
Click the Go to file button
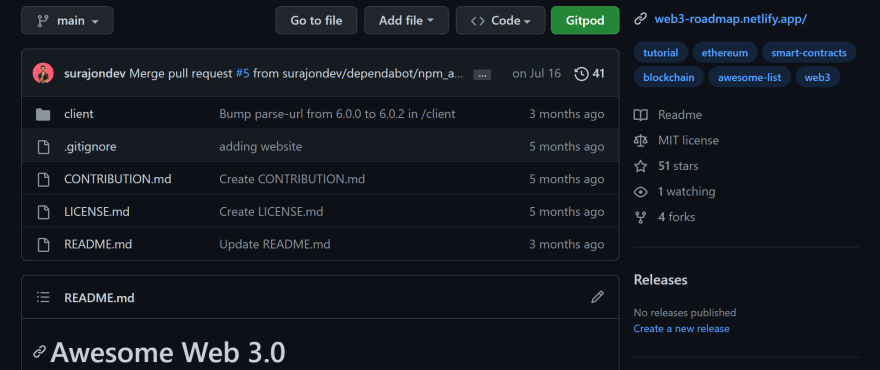(316, 20)
